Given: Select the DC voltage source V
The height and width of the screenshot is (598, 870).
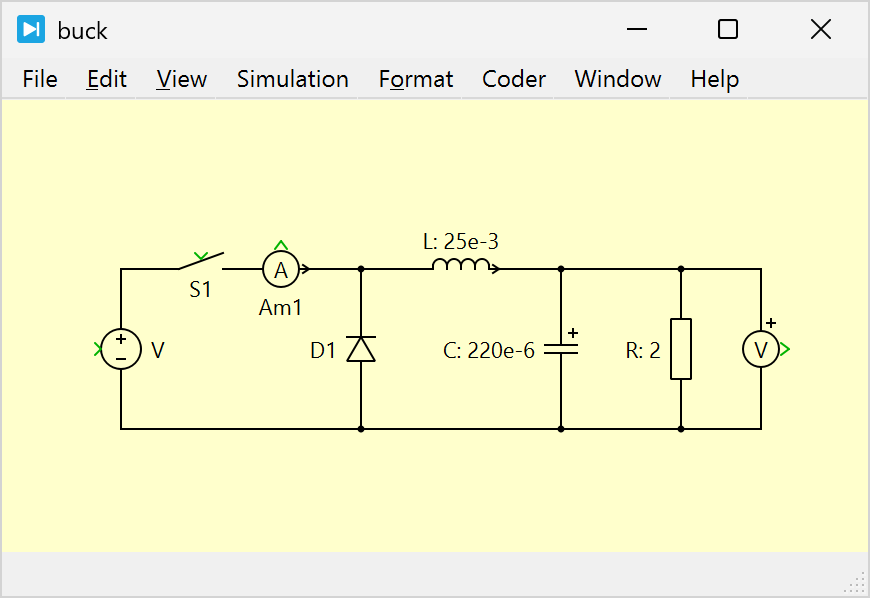Looking at the screenshot, I should 121,349.
